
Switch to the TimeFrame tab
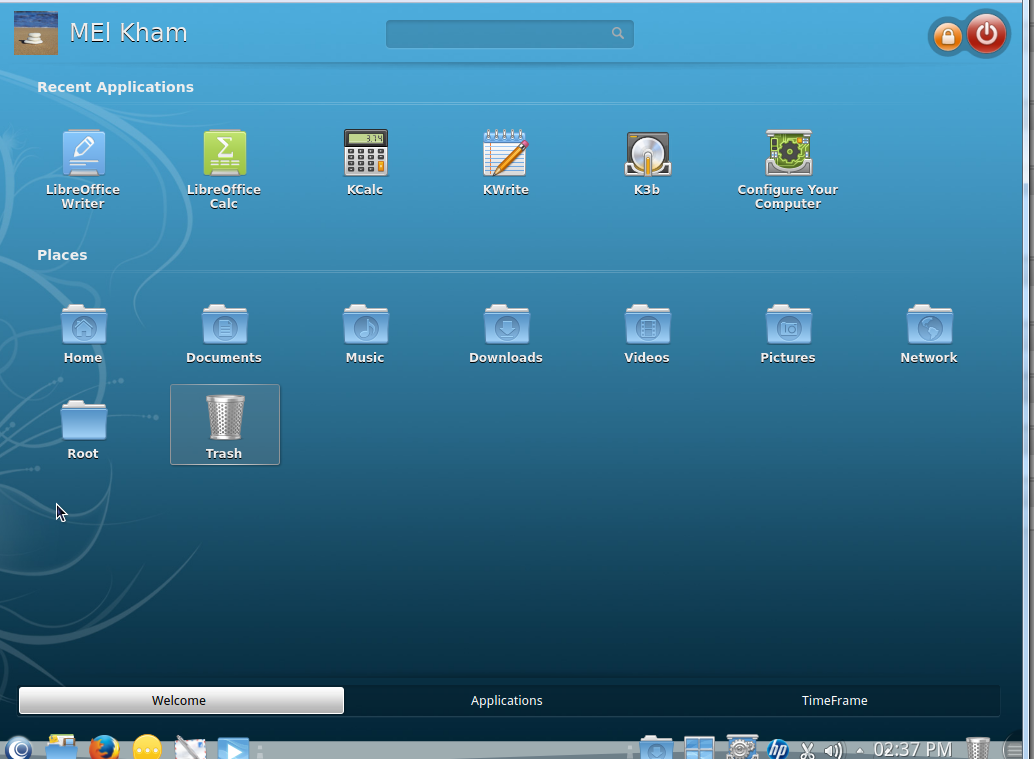834,700
